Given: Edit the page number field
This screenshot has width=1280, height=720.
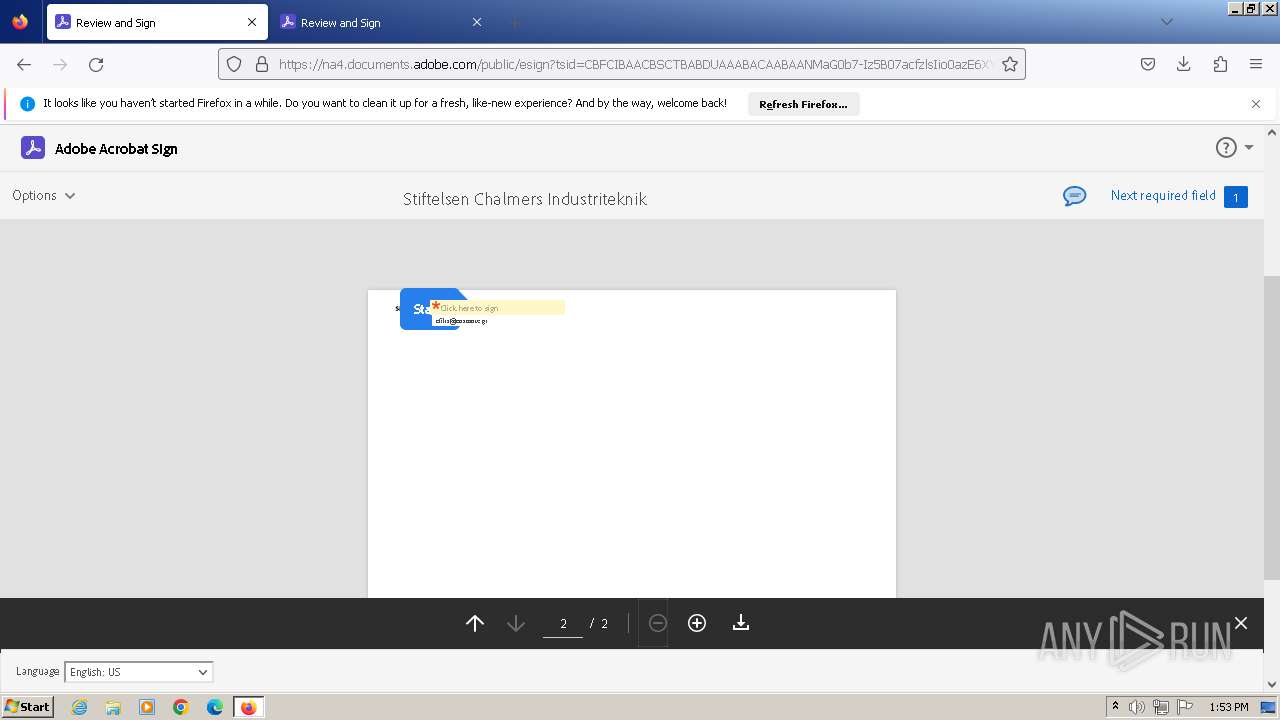Looking at the screenshot, I should (563, 624).
